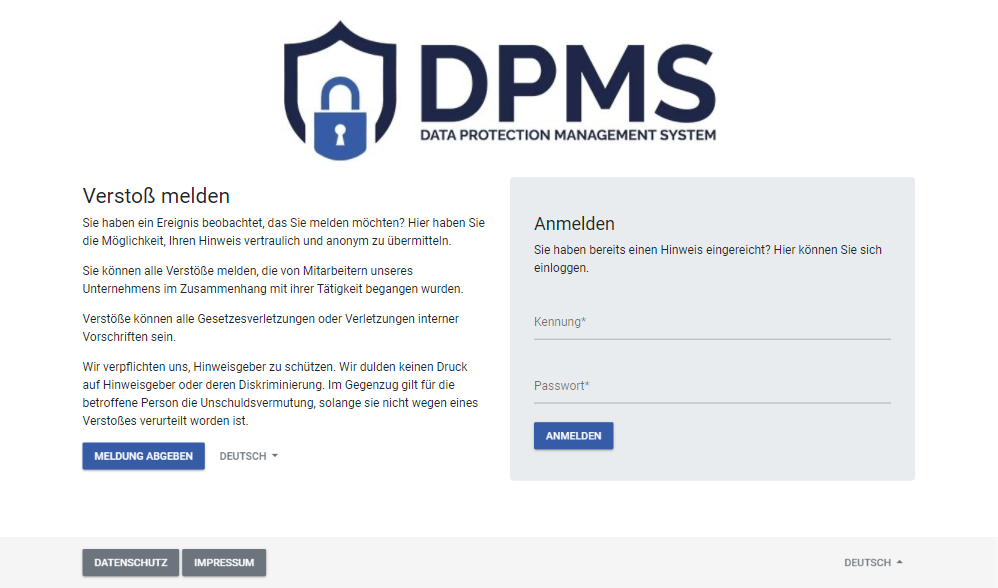
Task: Expand the footer DEUTSCH language selector
Action: (x=873, y=563)
